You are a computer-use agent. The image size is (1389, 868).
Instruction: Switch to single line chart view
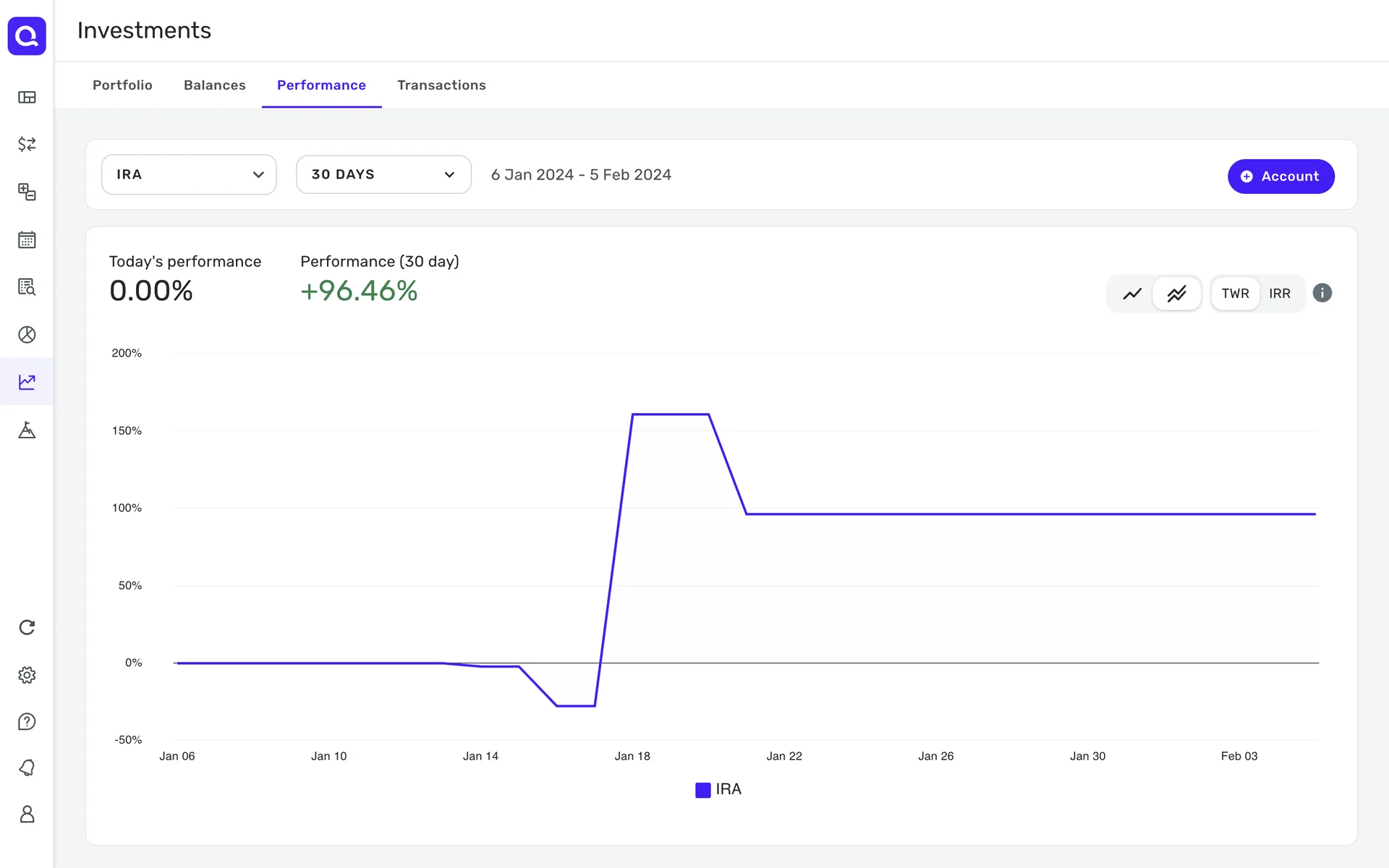(x=1131, y=294)
